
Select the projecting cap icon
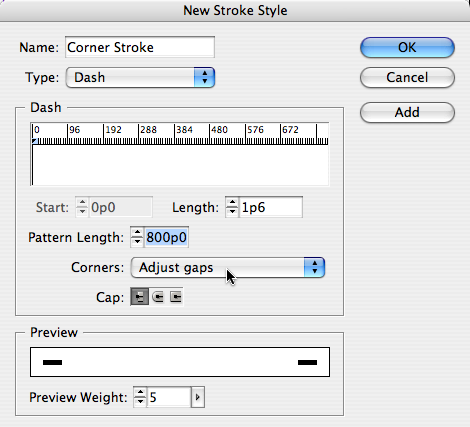[x=175, y=297]
